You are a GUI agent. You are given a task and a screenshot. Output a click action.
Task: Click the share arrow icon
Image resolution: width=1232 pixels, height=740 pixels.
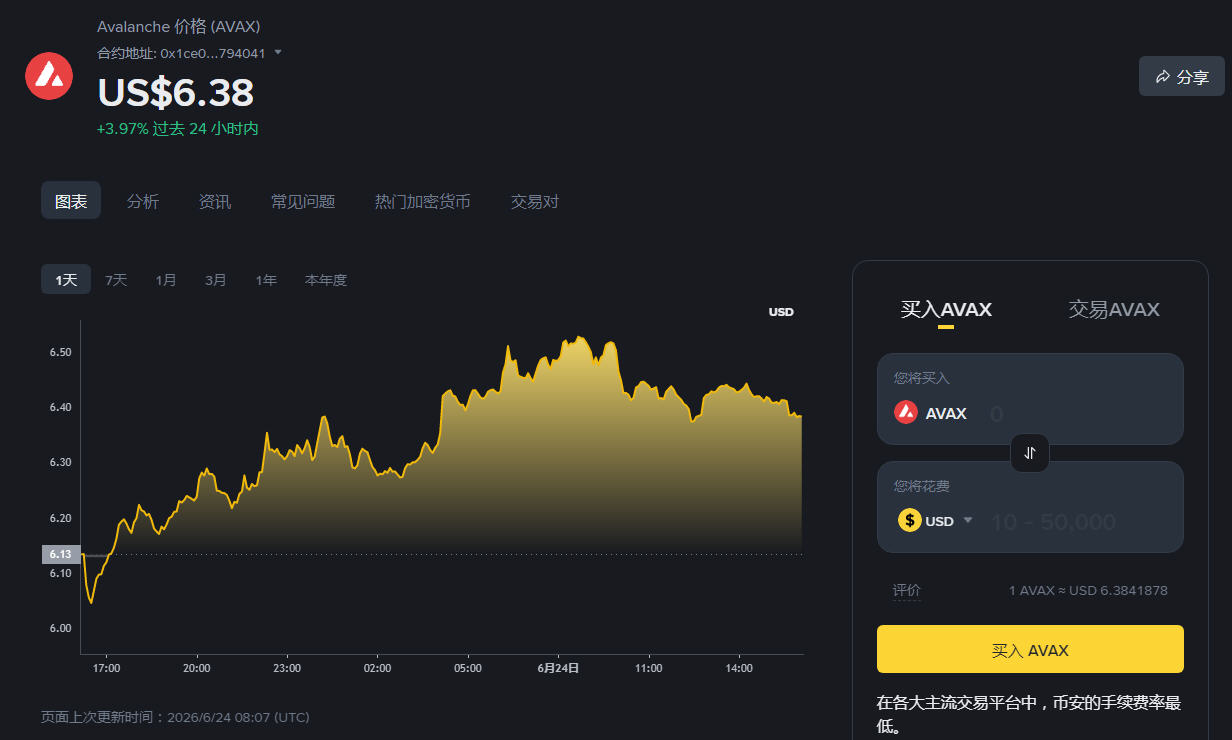click(x=1163, y=77)
